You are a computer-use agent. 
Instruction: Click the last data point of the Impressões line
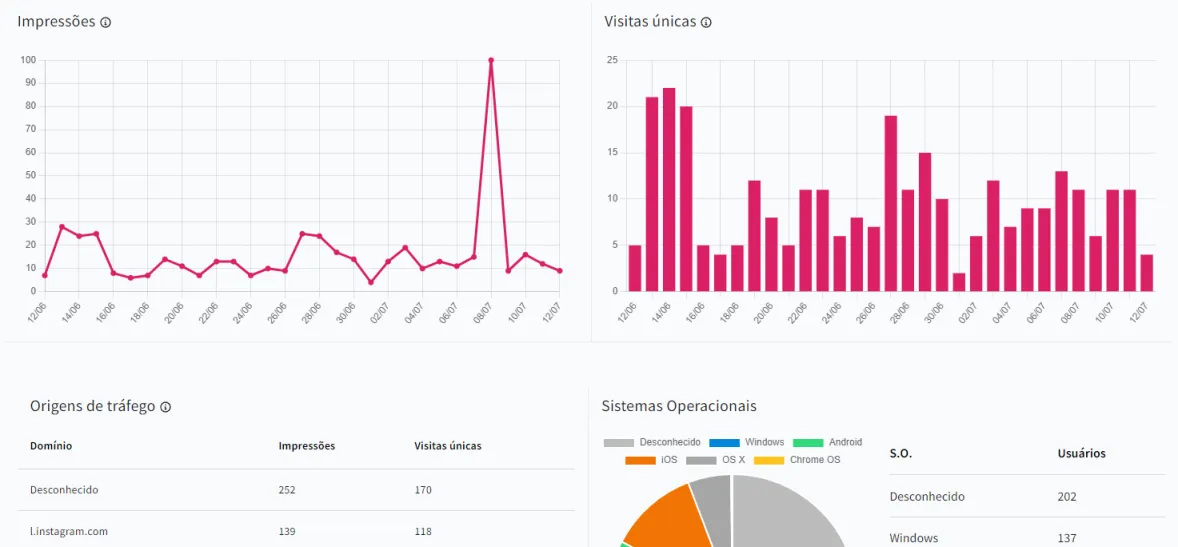[x=560, y=270]
